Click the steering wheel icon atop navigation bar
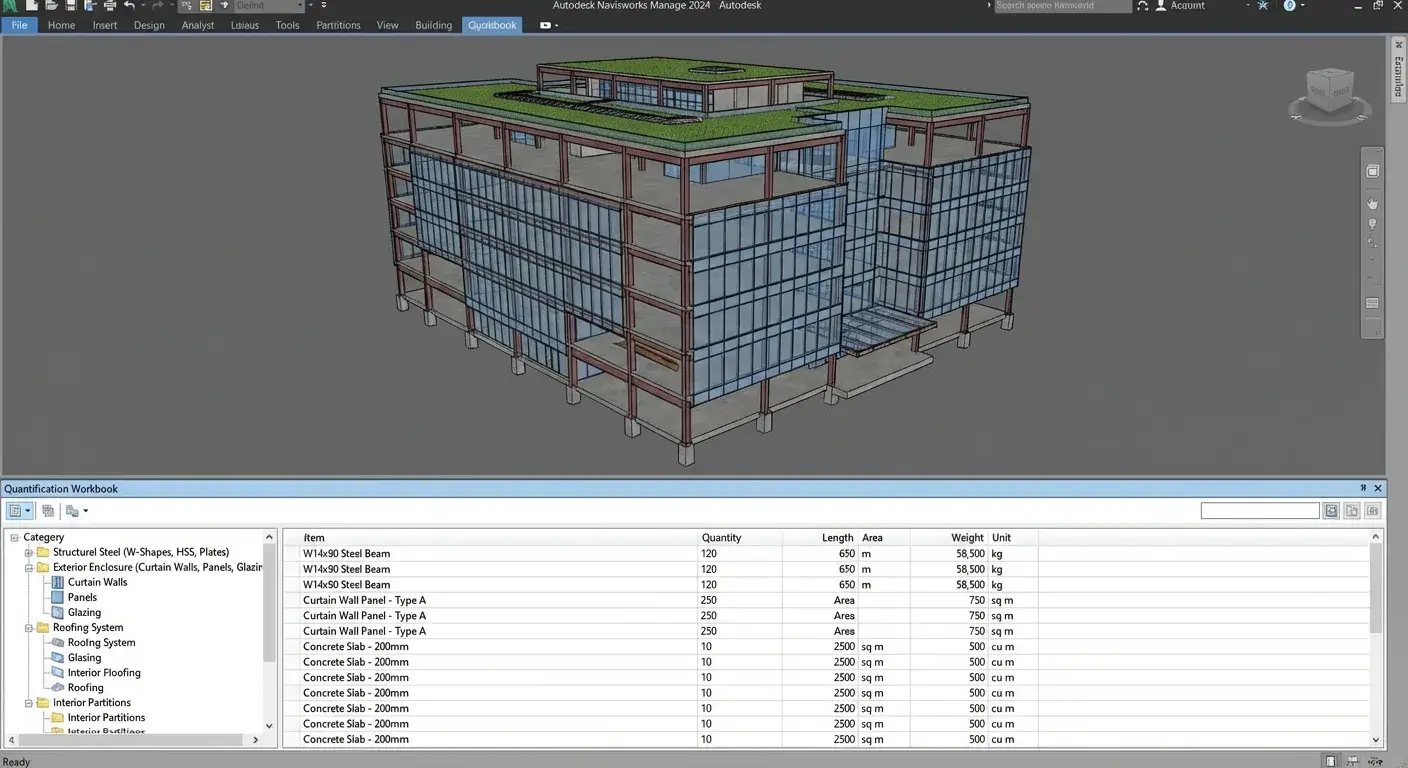1408x768 pixels. tap(1373, 172)
